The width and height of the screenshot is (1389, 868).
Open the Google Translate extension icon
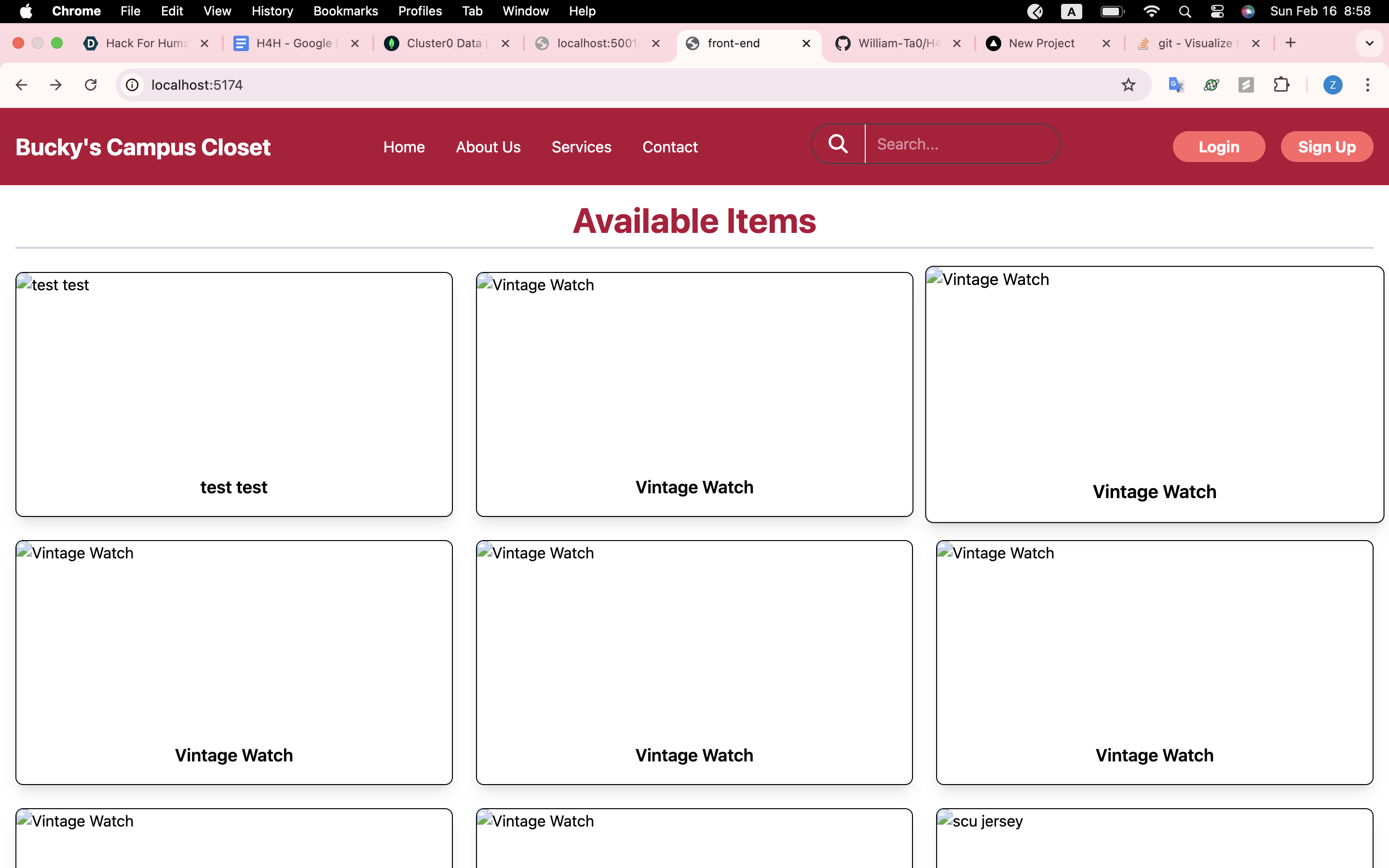[x=1176, y=85]
